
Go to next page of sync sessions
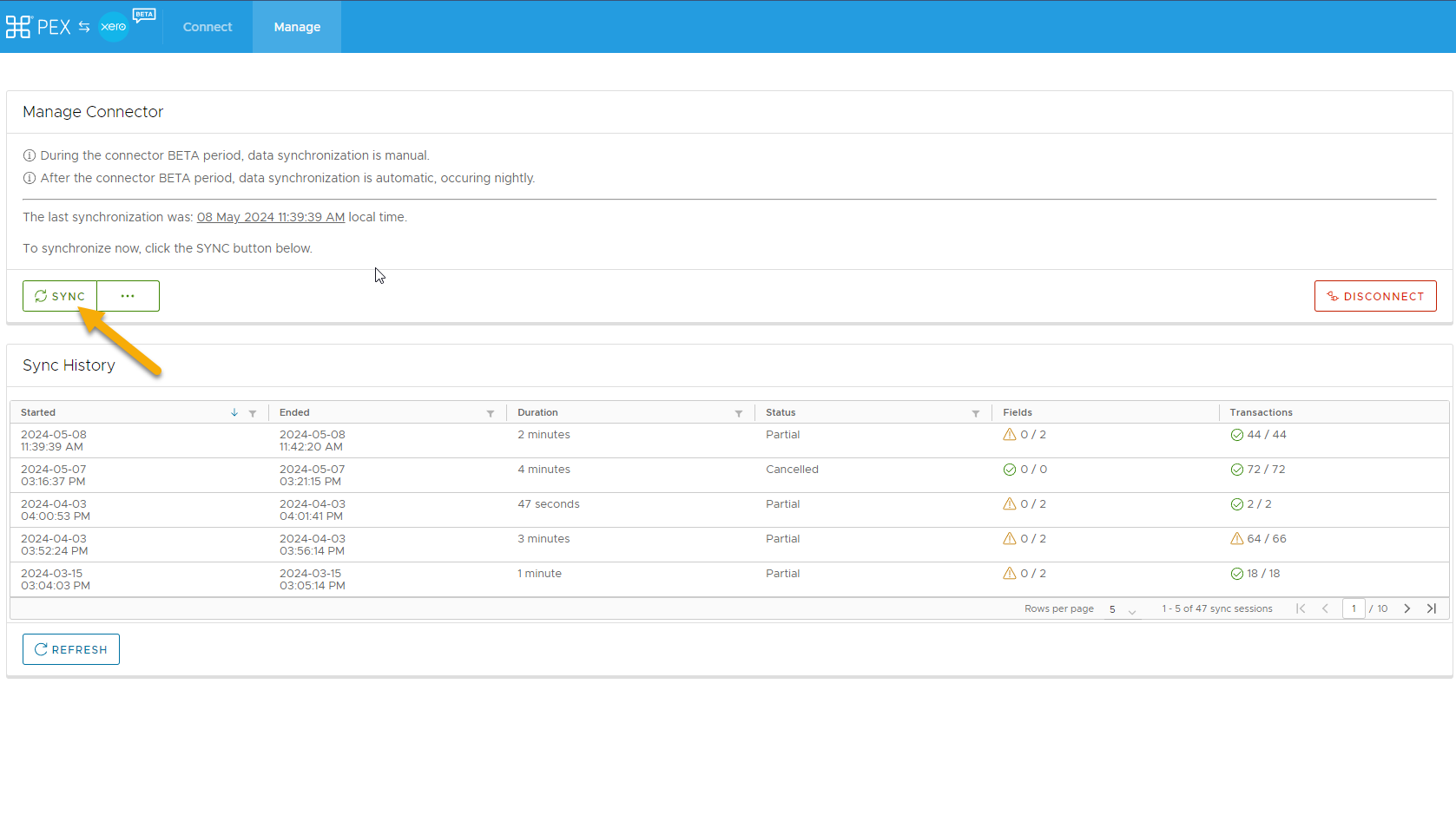pyautogui.click(x=1407, y=608)
